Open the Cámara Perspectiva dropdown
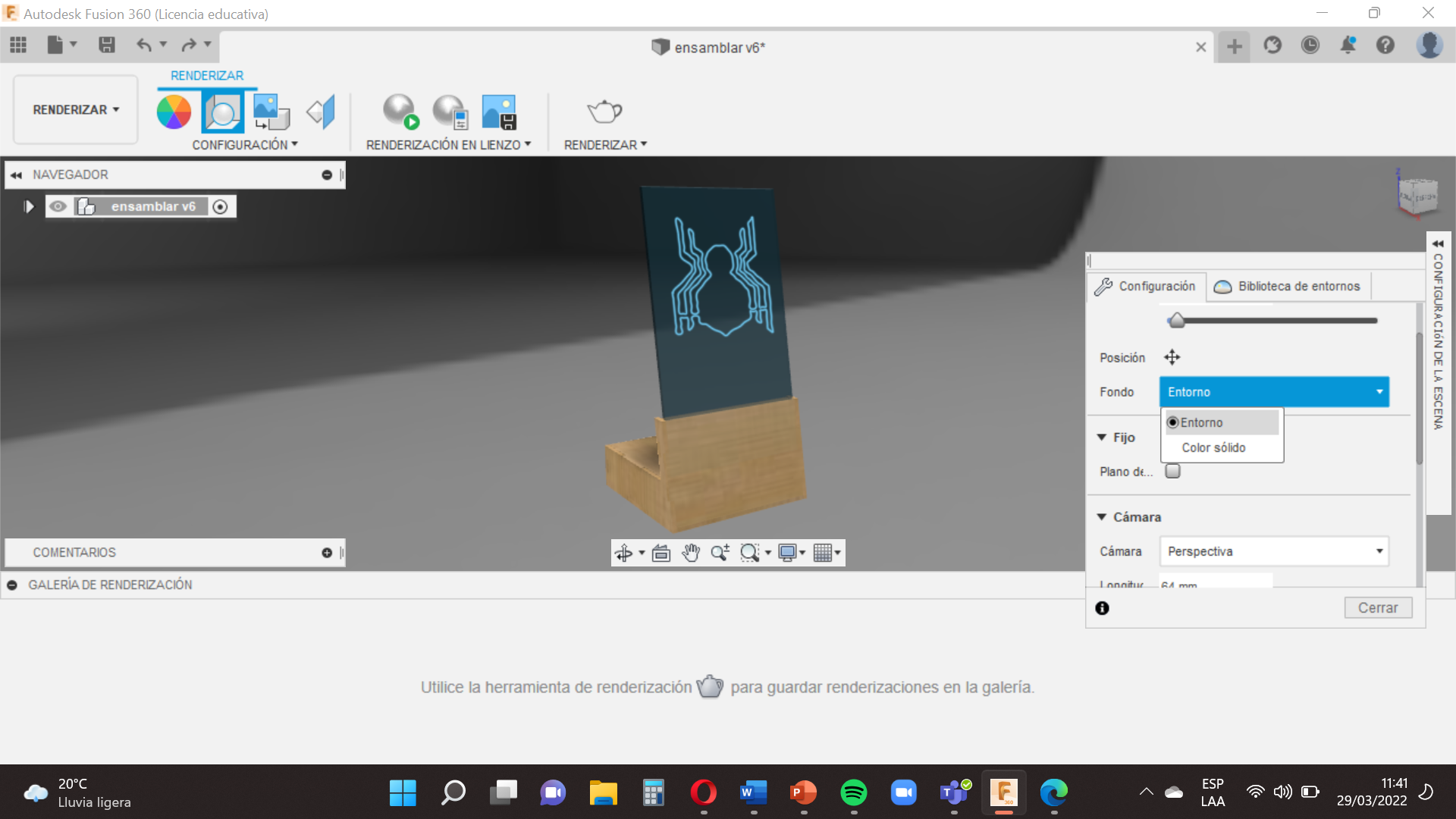This screenshot has width=1456, height=819. coord(1274,551)
